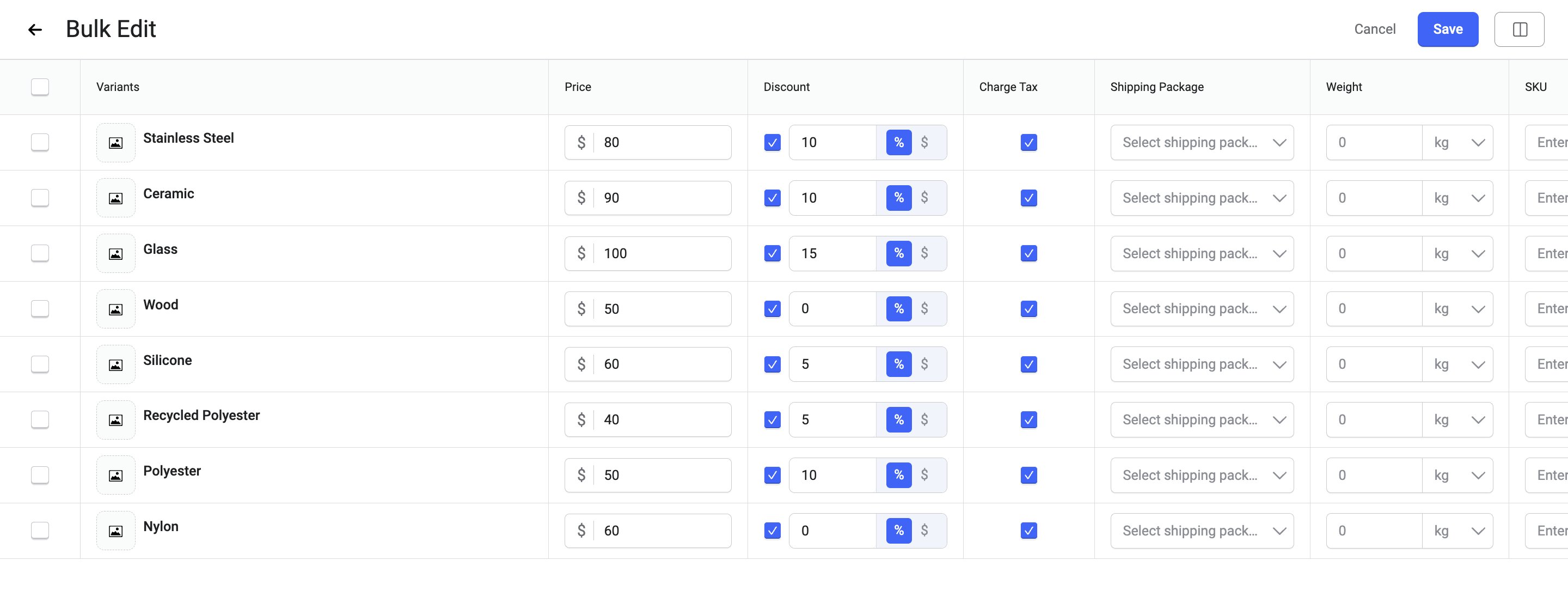Select the Silicone row checkbox
The image size is (1568, 615).
40,364
